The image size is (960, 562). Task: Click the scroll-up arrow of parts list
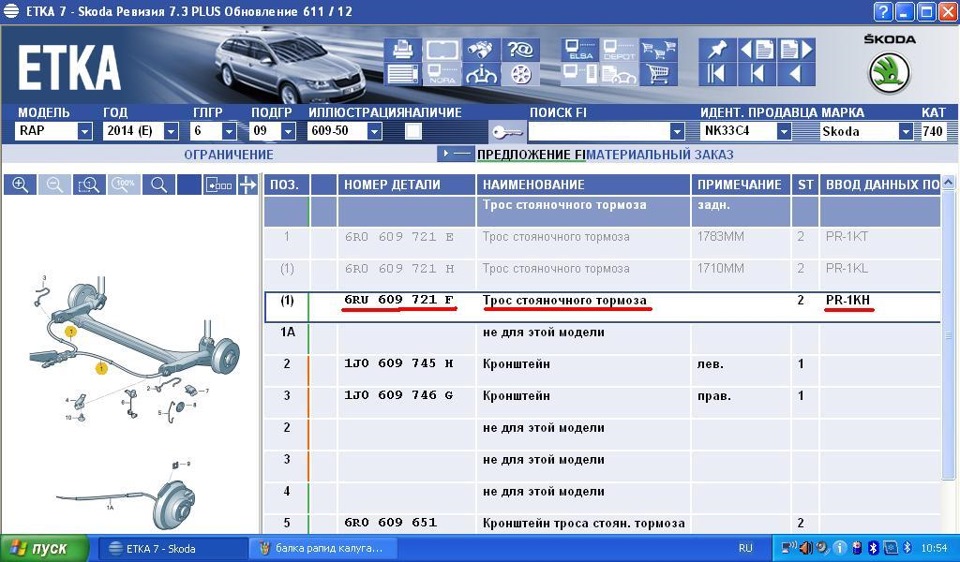click(x=948, y=182)
